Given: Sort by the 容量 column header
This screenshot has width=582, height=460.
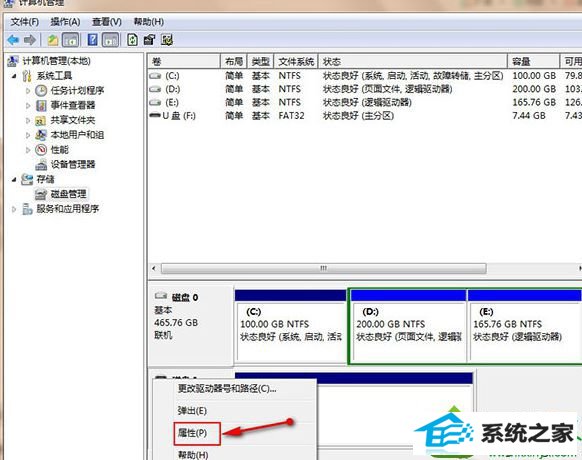Looking at the screenshot, I should coord(534,61).
